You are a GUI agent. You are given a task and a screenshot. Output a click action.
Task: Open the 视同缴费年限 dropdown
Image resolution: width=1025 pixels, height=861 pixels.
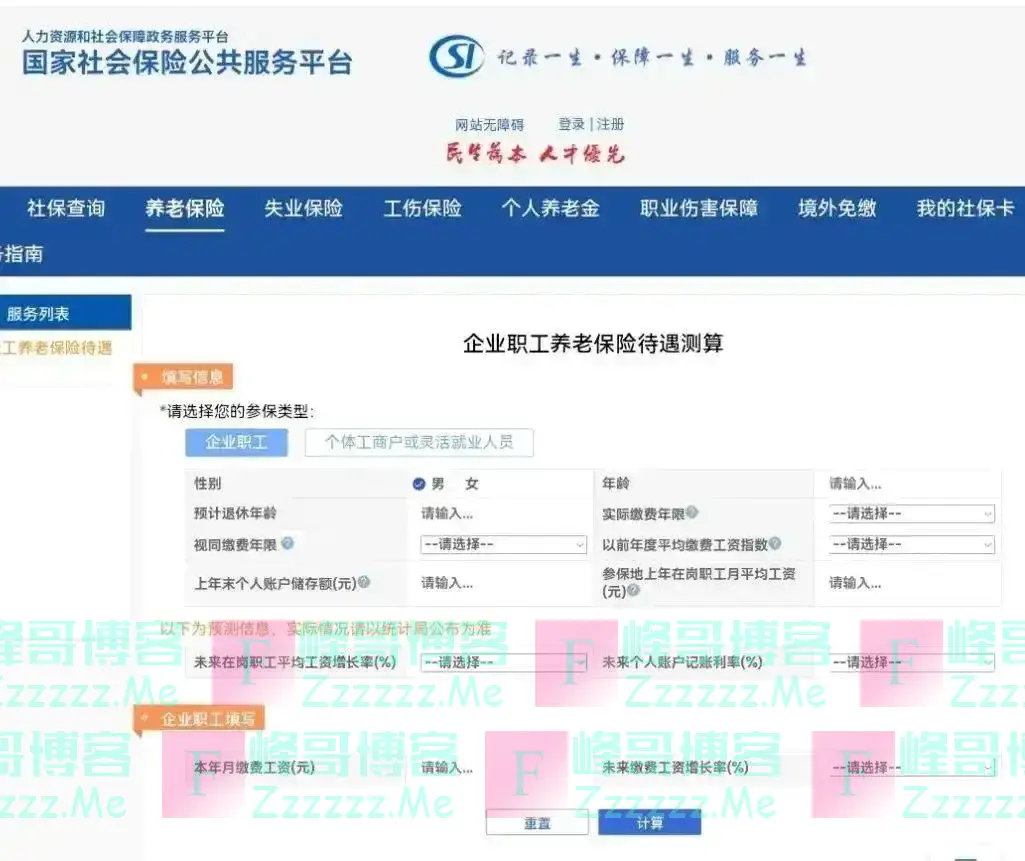(x=503, y=545)
